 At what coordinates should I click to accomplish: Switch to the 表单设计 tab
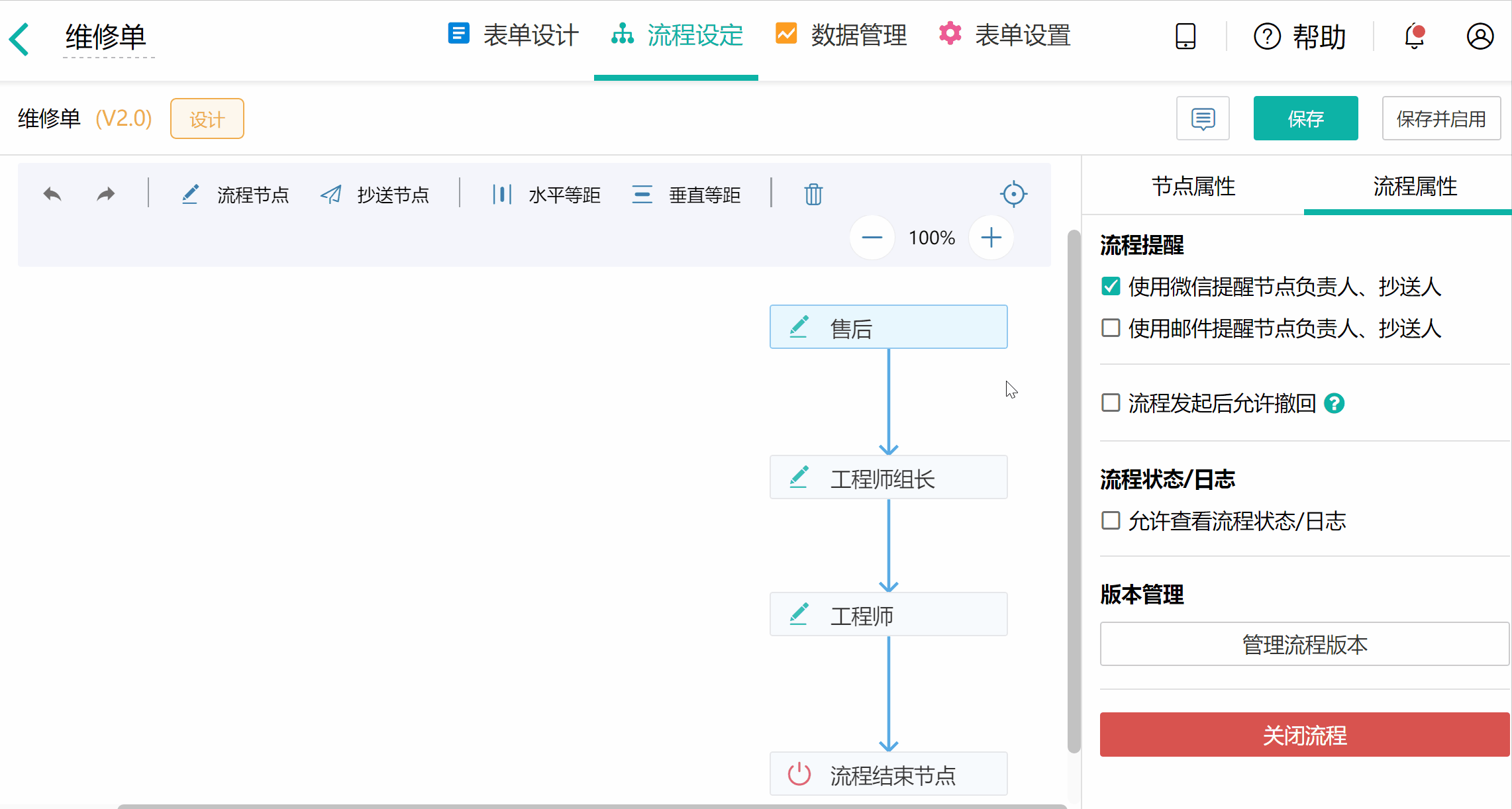512,36
